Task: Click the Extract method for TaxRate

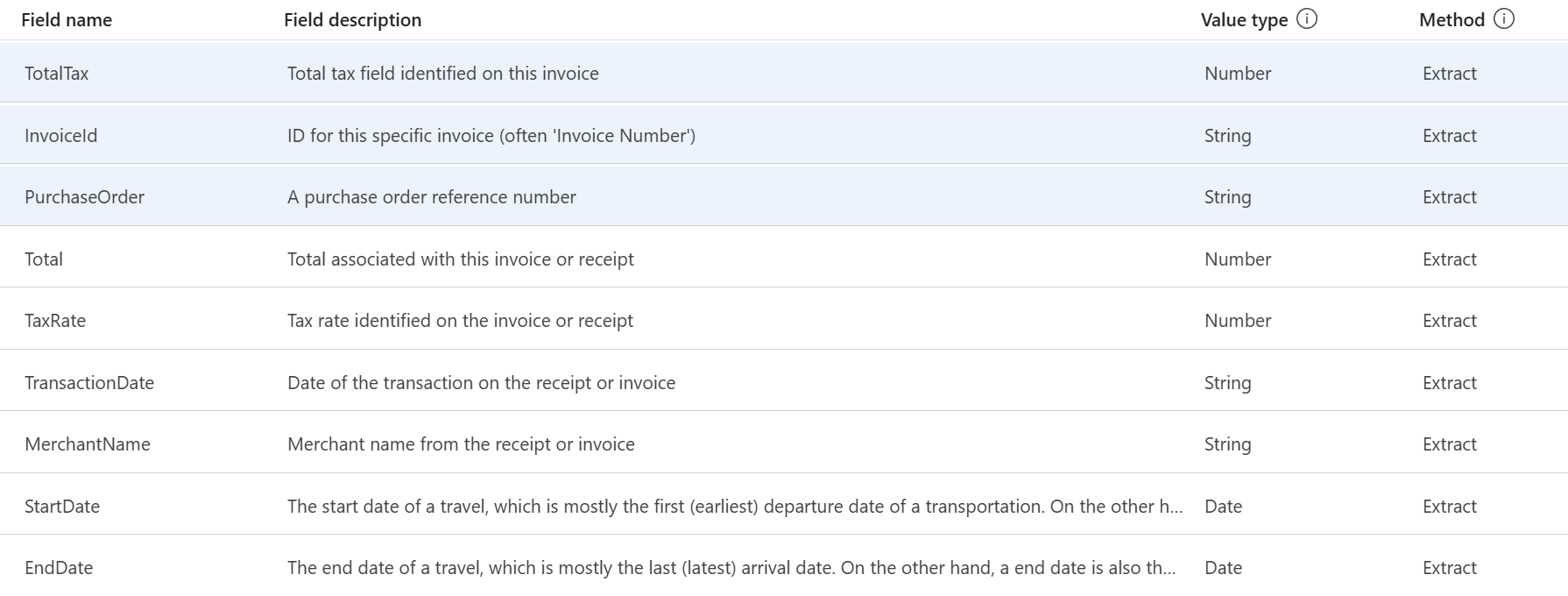Action: 1450,321
